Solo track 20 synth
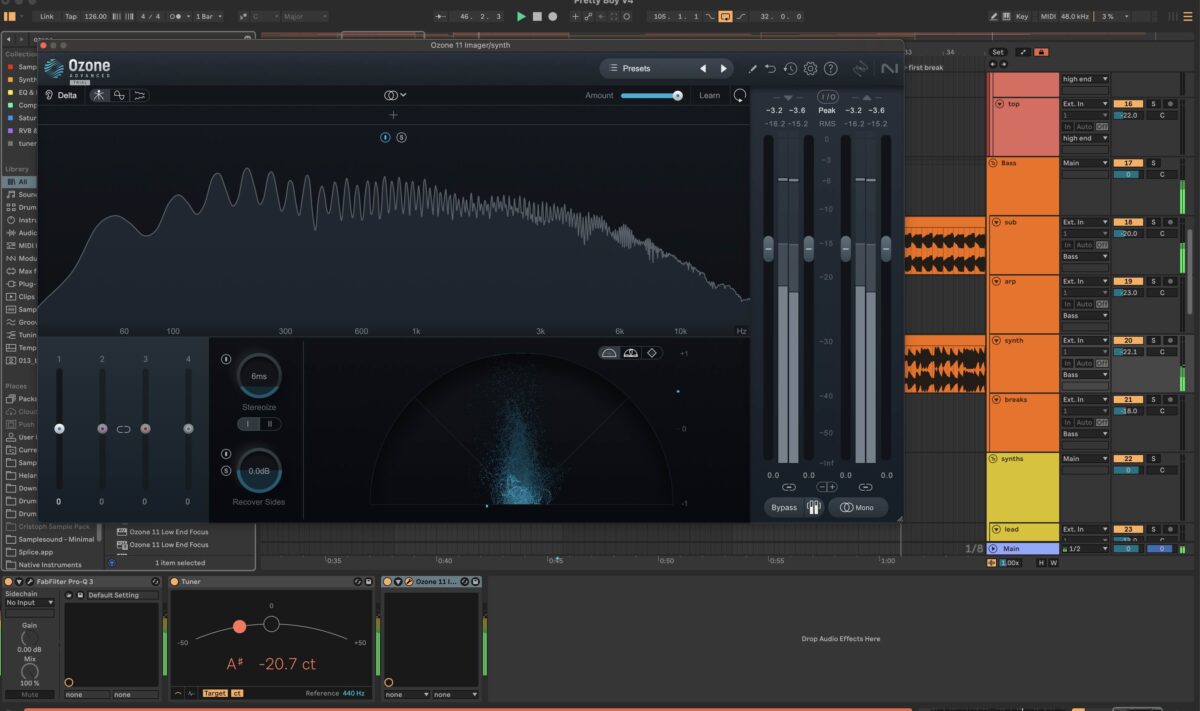 click(1152, 340)
